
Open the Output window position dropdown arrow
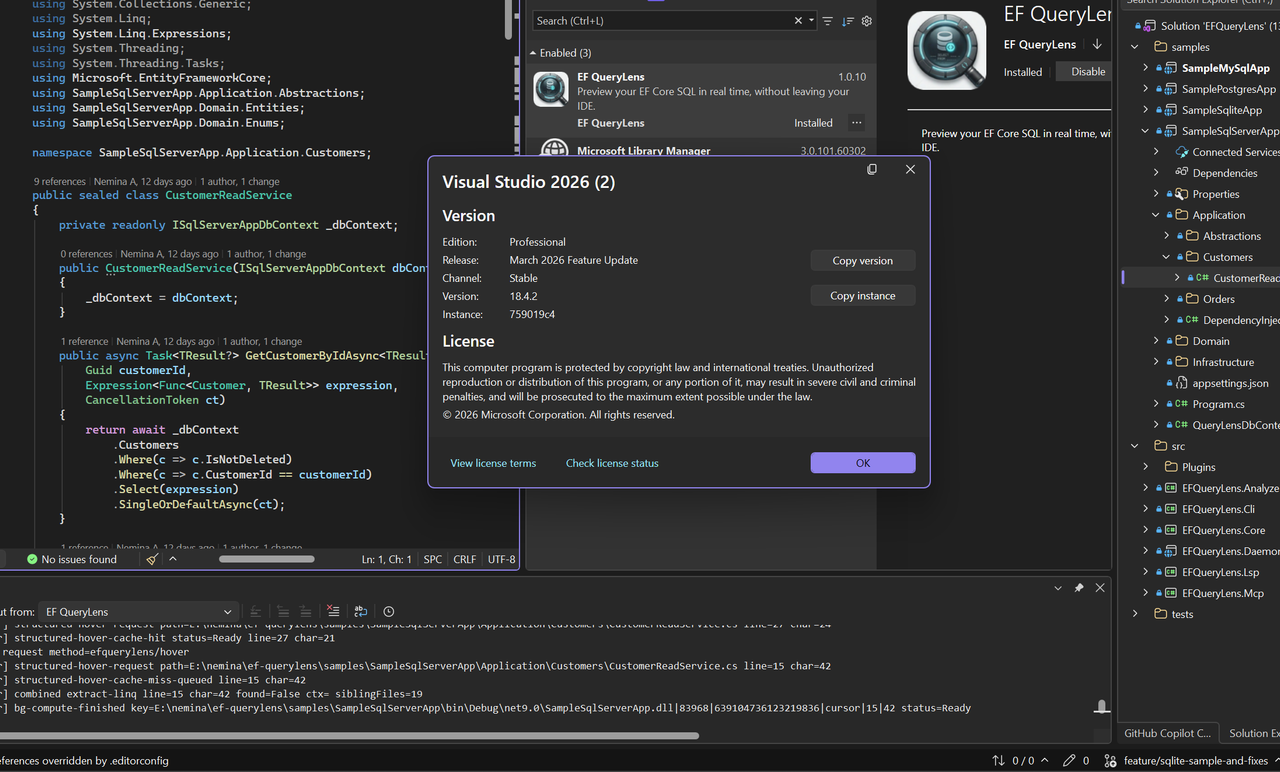pyautogui.click(x=1058, y=588)
